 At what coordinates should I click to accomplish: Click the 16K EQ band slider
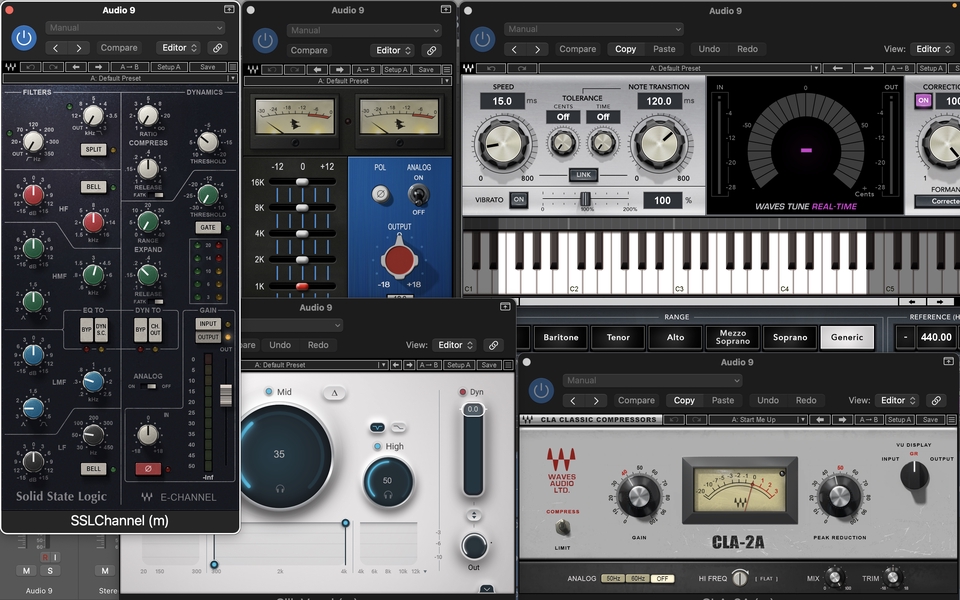click(x=302, y=182)
